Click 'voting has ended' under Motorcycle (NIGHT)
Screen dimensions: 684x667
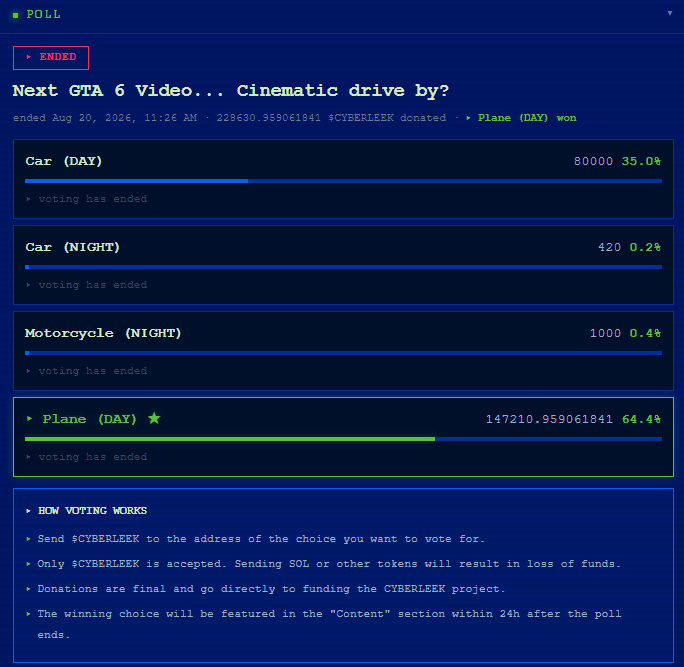[x=93, y=371]
